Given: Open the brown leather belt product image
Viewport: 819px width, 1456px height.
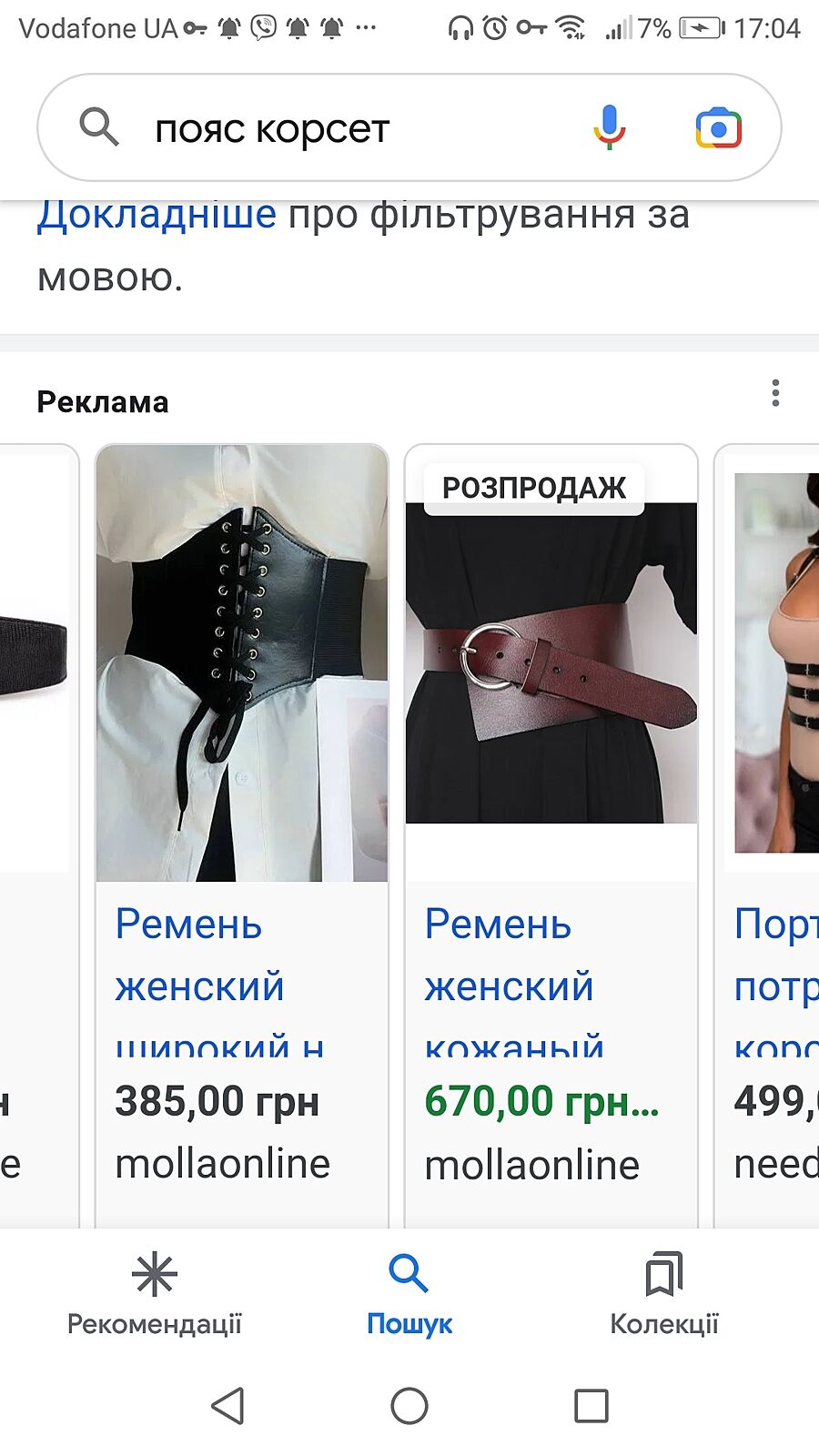Looking at the screenshot, I should (551, 663).
